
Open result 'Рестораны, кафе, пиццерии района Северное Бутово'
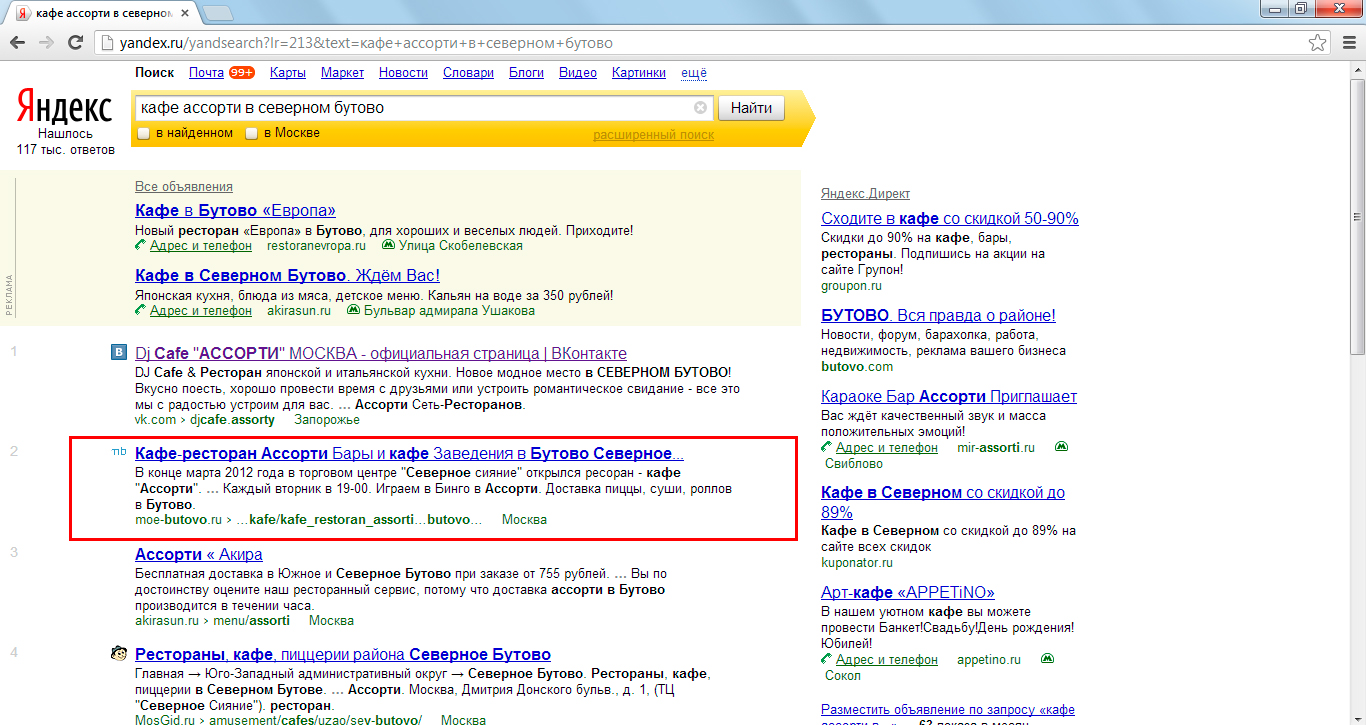pos(343,654)
